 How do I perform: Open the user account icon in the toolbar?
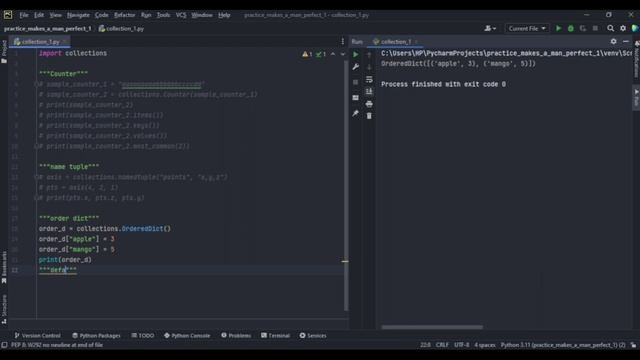[490, 28]
